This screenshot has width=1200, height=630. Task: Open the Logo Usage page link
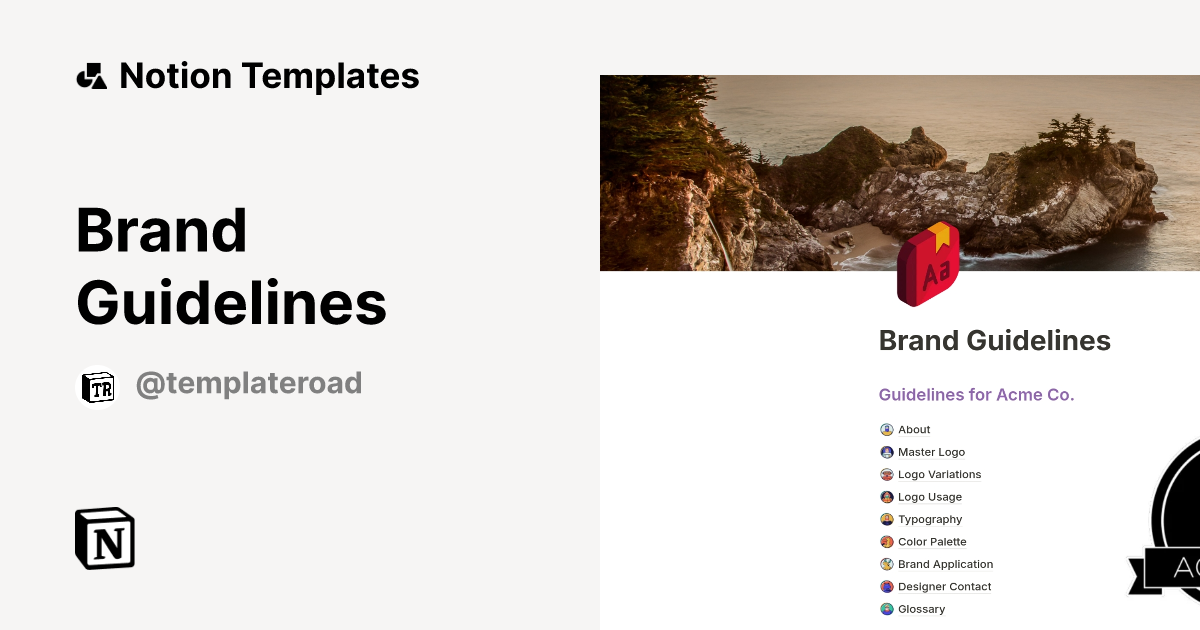tap(930, 497)
